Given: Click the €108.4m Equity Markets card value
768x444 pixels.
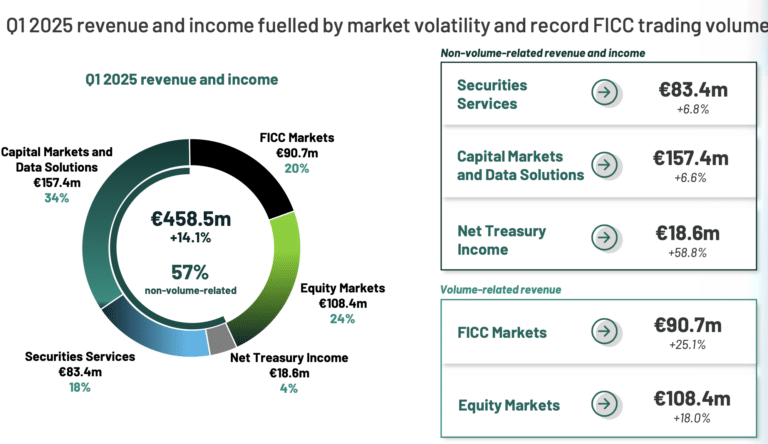Looking at the screenshot, I should coord(692,398).
